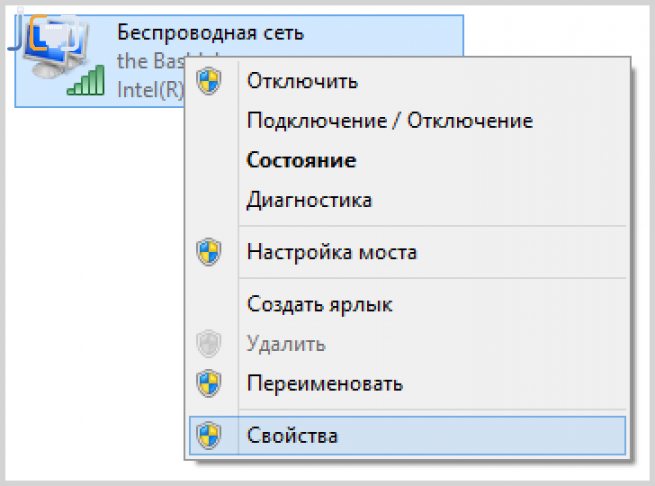The width and height of the screenshot is (655, 486).
Task: Open Настройка моста menu item
Action: pyautogui.click(x=407, y=252)
